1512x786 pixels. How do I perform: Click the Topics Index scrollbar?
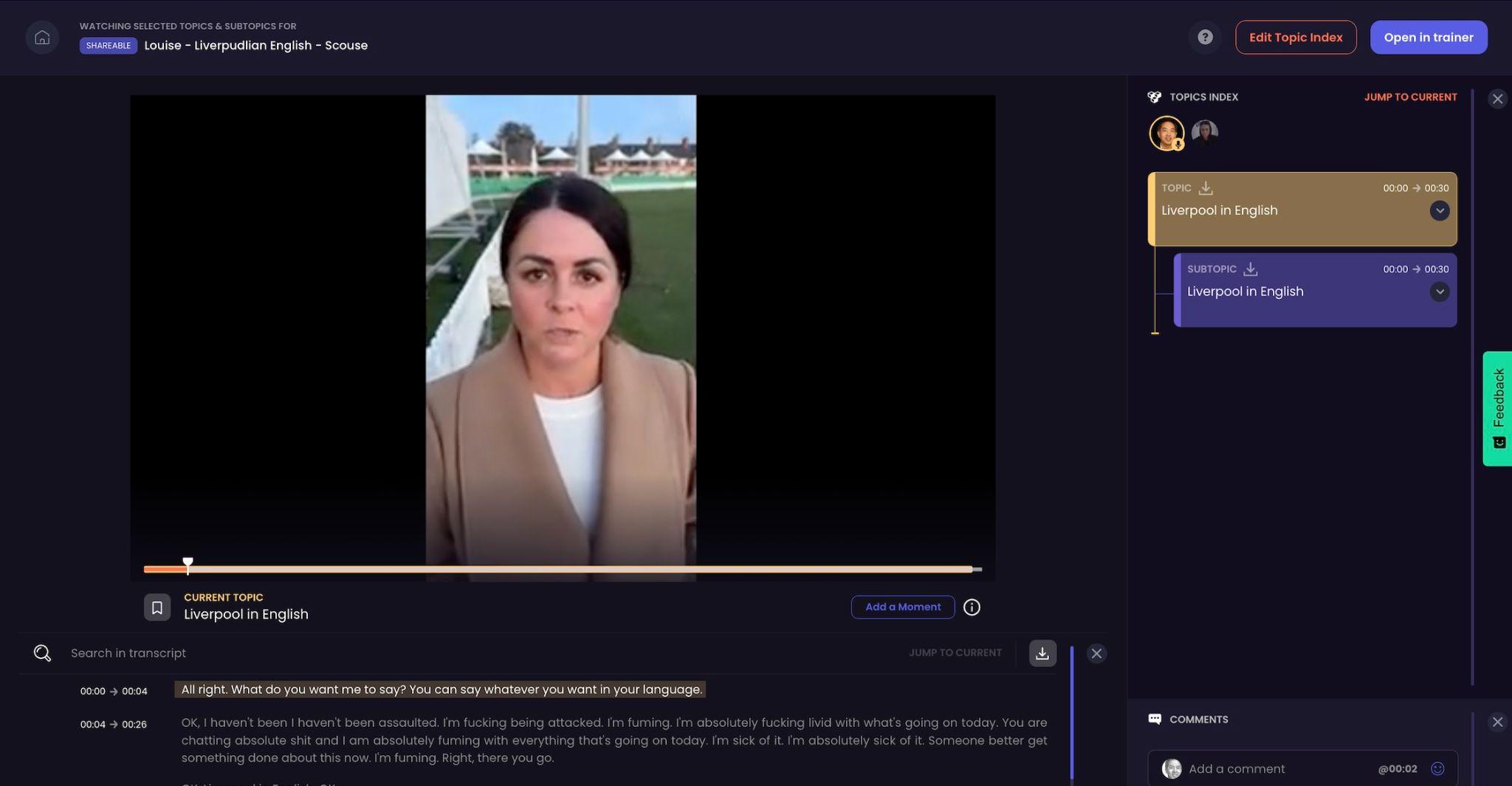(1473, 387)
